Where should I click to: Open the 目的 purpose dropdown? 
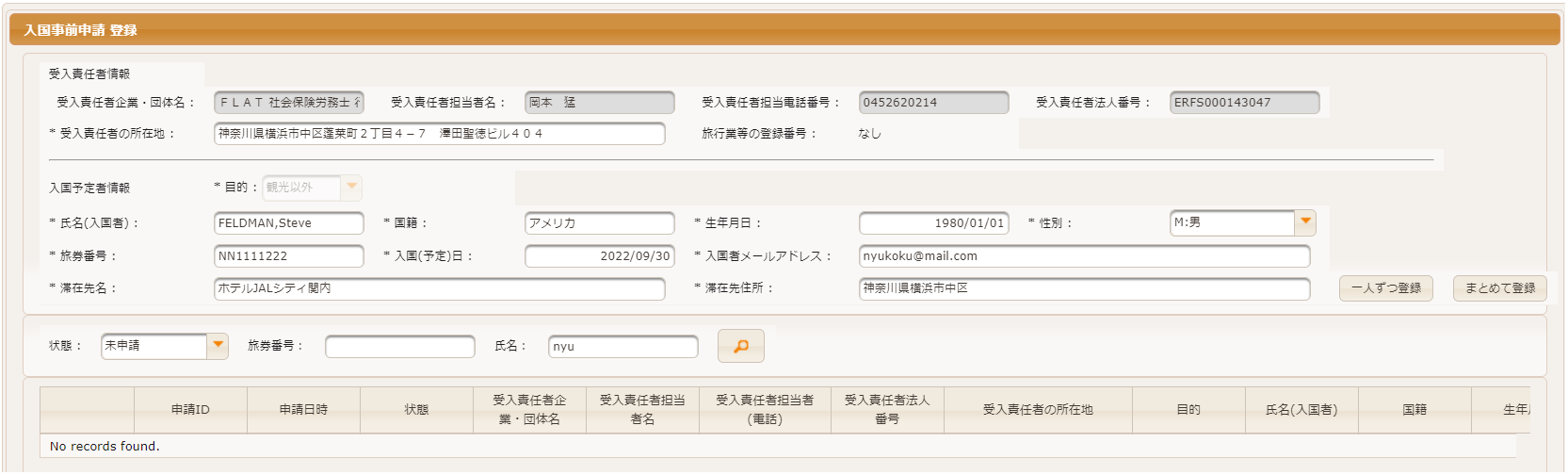click(x=351, y=188)
